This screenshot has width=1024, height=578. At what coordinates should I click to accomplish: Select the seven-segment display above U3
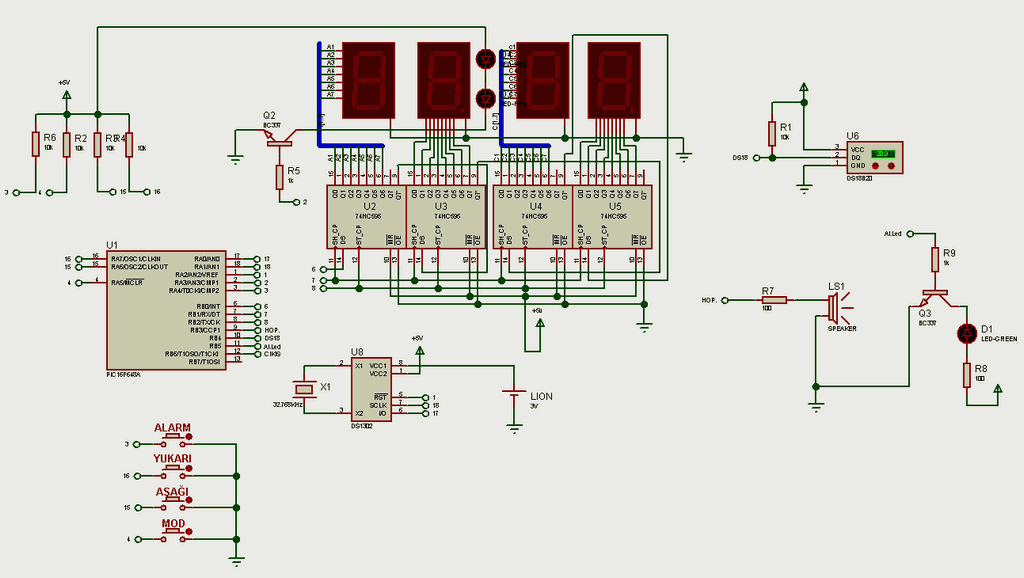(443, 80)
